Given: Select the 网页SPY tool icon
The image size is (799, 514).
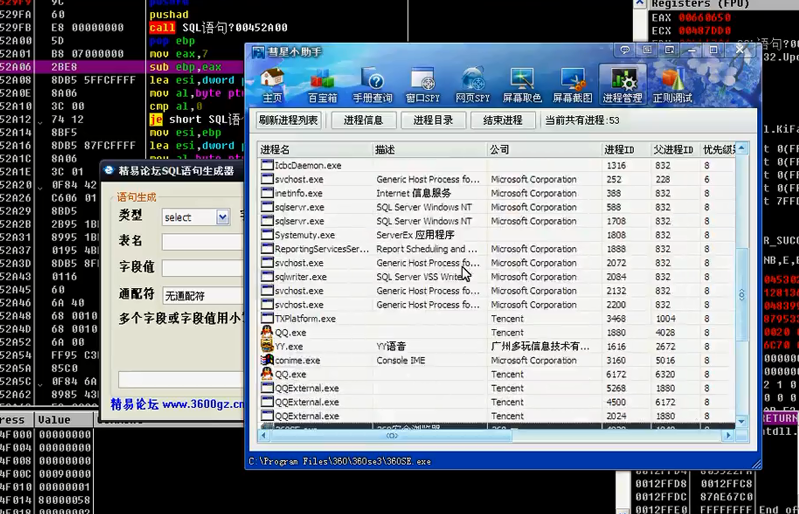Looking at the screenshot, I should [472, 85].
